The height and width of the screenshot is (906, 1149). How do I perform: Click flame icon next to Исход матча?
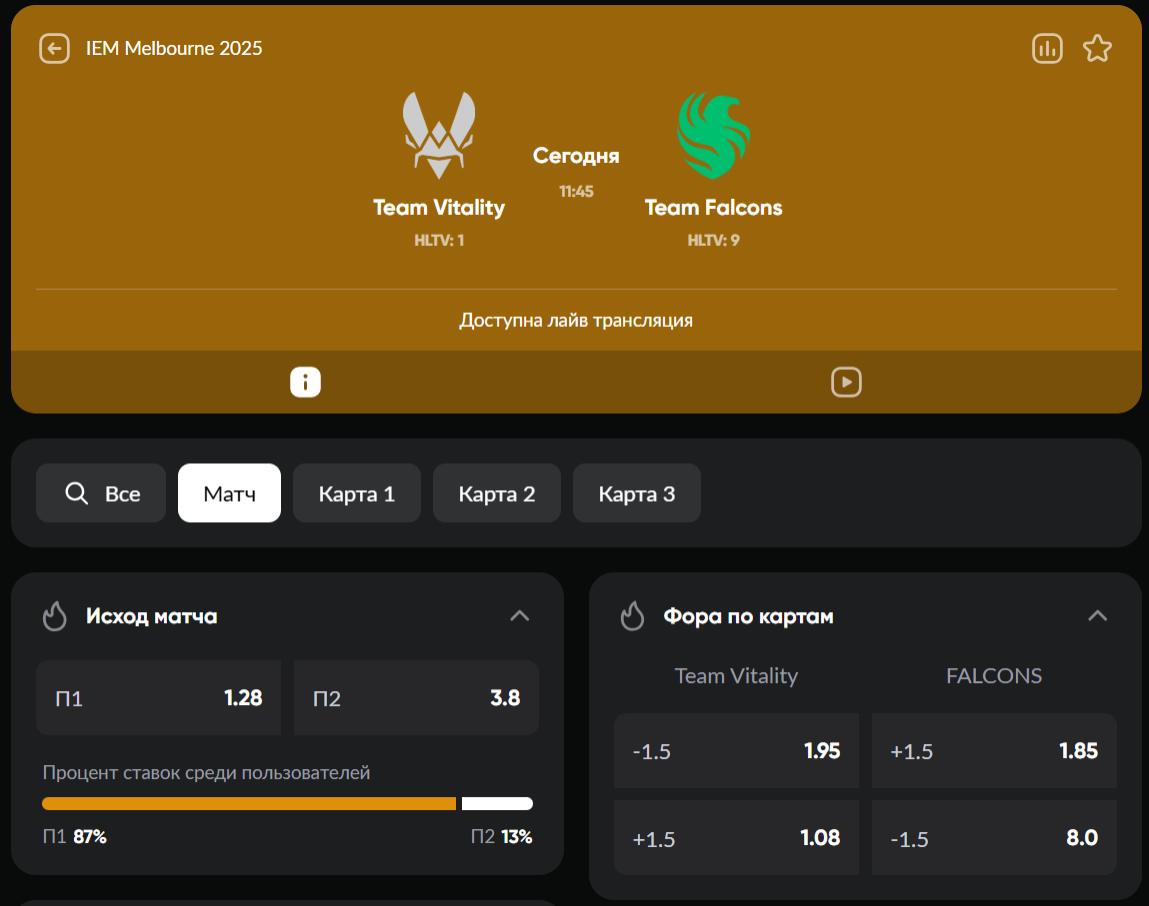[x=55, y=616]
